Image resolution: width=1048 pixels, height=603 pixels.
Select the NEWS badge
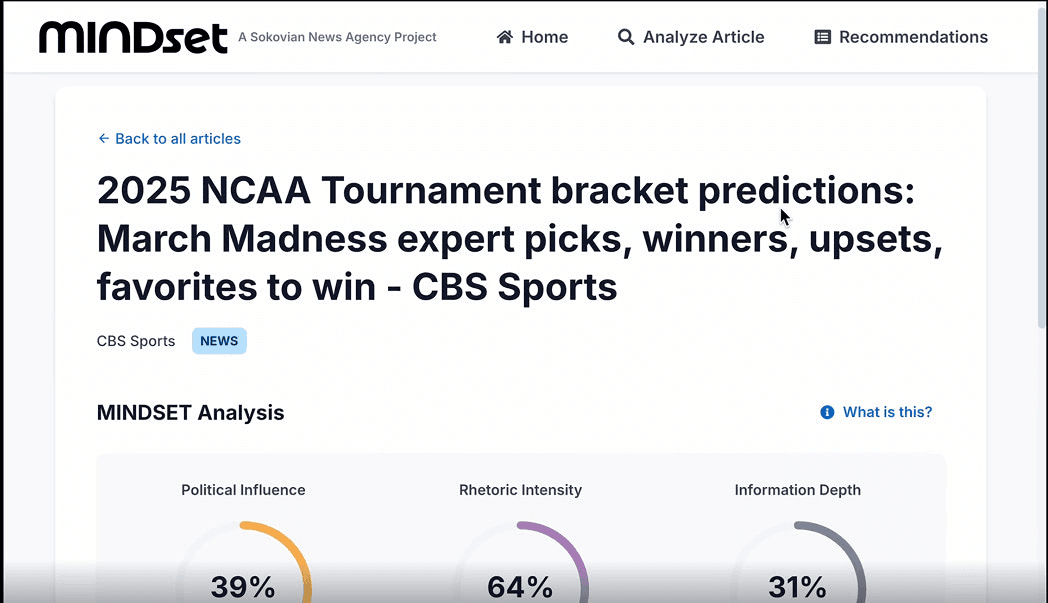click(x=219, y=341)
